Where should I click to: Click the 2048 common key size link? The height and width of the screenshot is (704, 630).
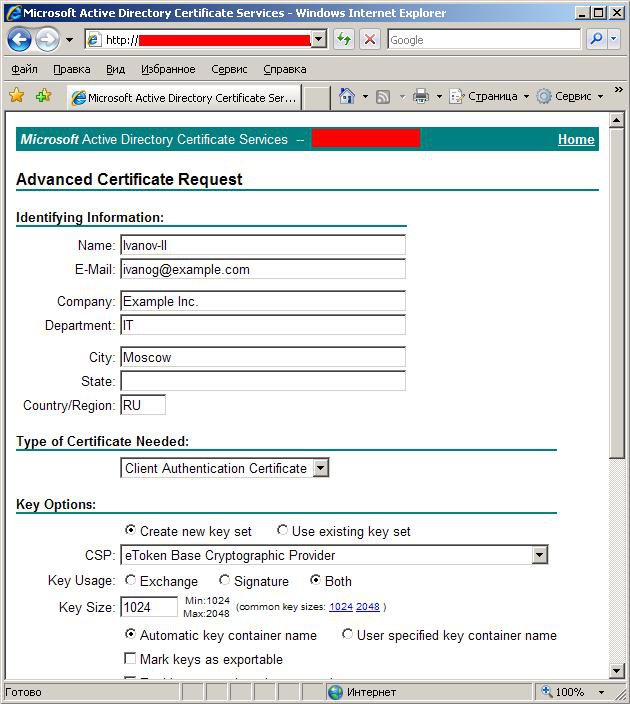[368, 607]
